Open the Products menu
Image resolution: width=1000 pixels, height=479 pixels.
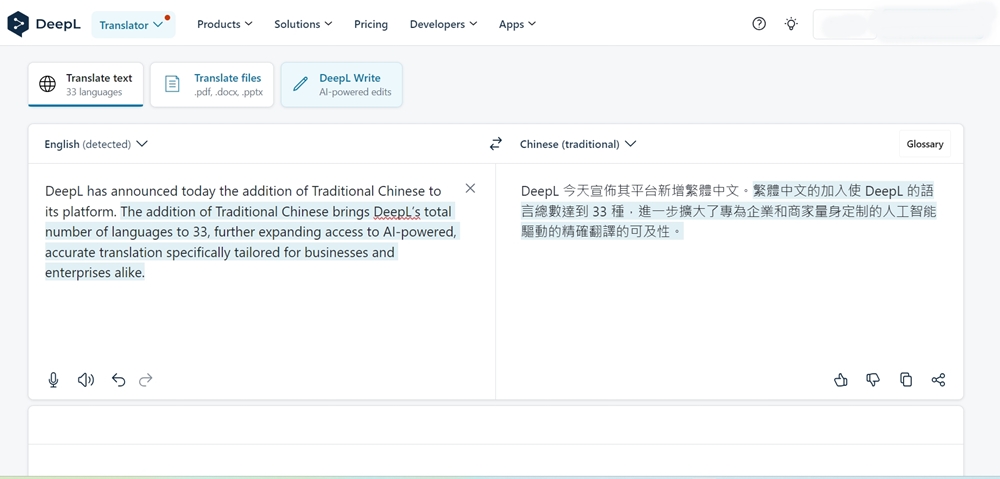coord(224,24)
